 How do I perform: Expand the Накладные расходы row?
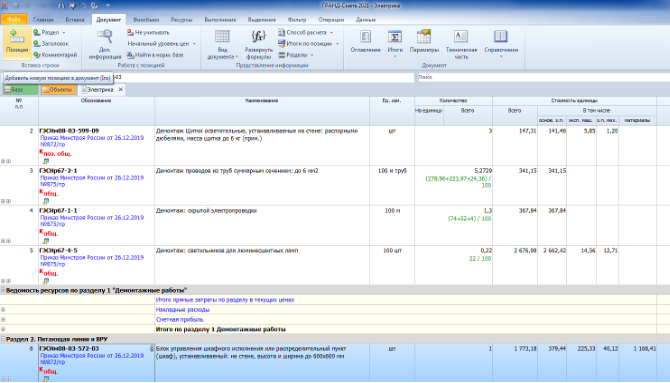coord(3,309)
